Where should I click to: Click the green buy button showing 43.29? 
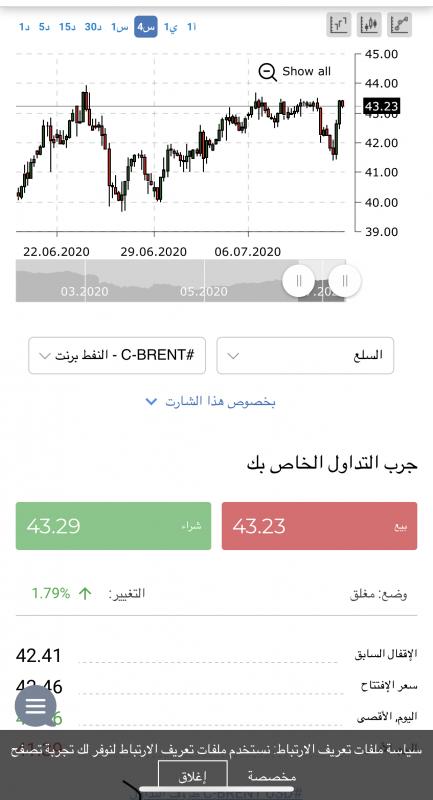(113, 526)
